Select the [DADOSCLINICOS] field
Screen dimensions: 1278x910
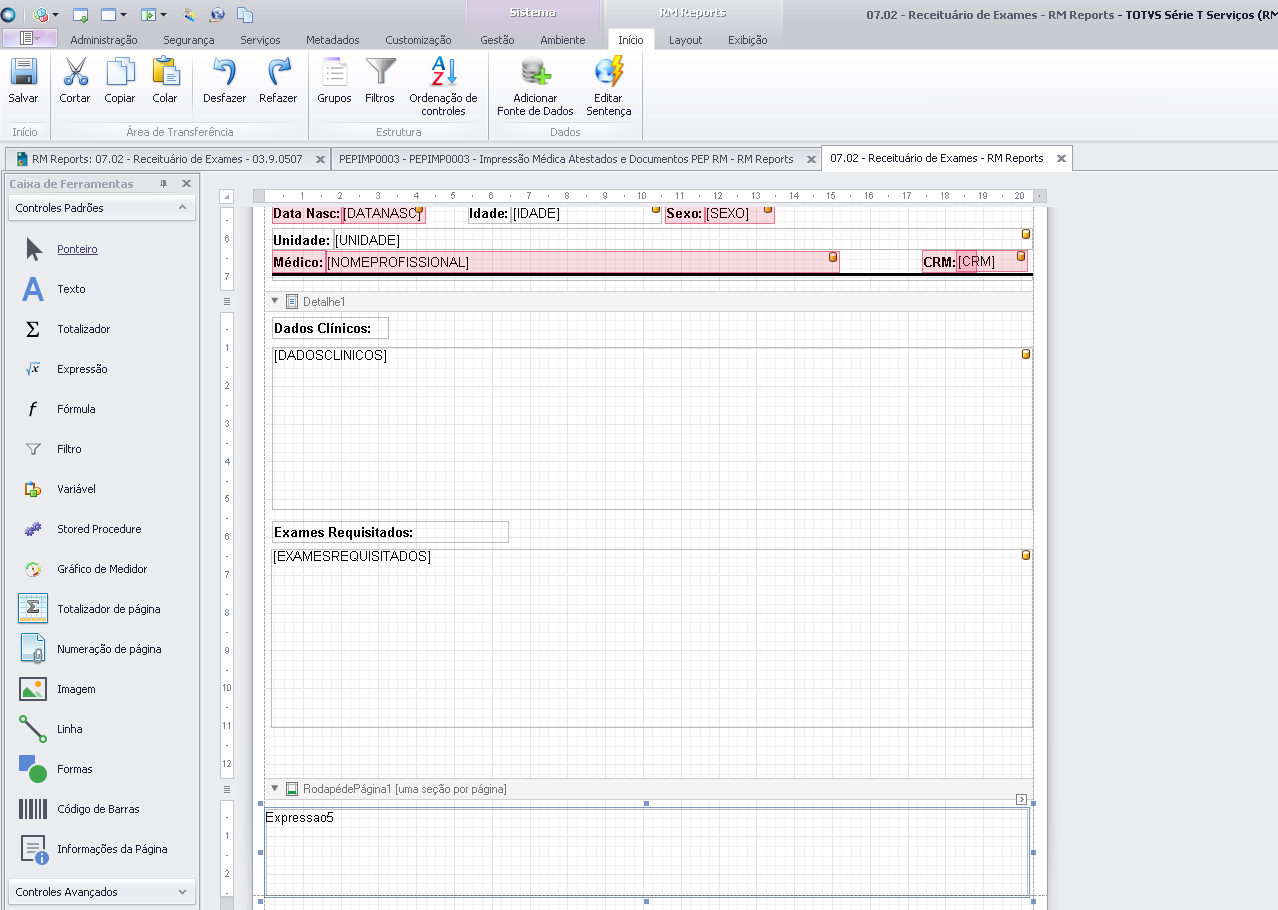[652, 428]
